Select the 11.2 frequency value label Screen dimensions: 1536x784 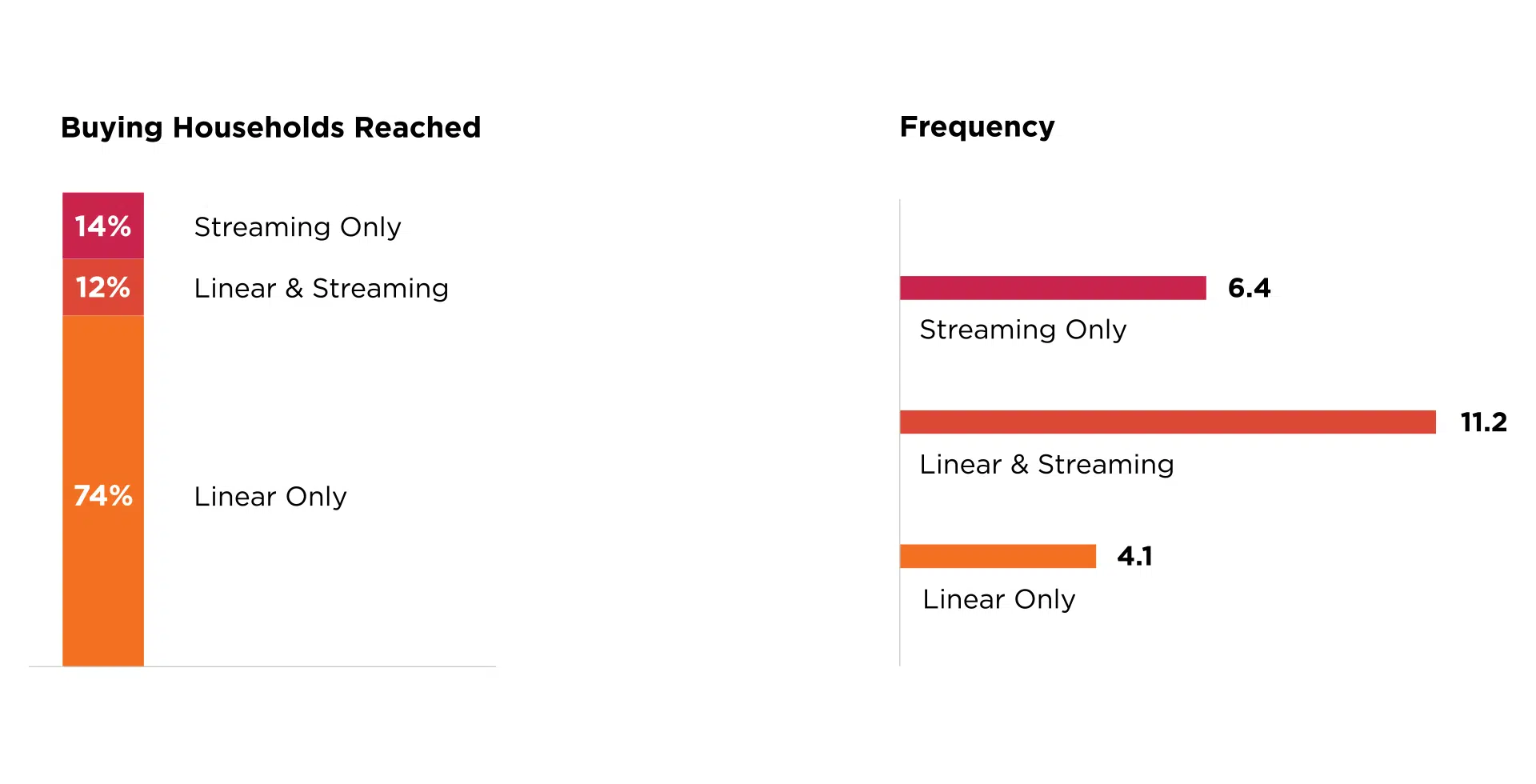1484,422
